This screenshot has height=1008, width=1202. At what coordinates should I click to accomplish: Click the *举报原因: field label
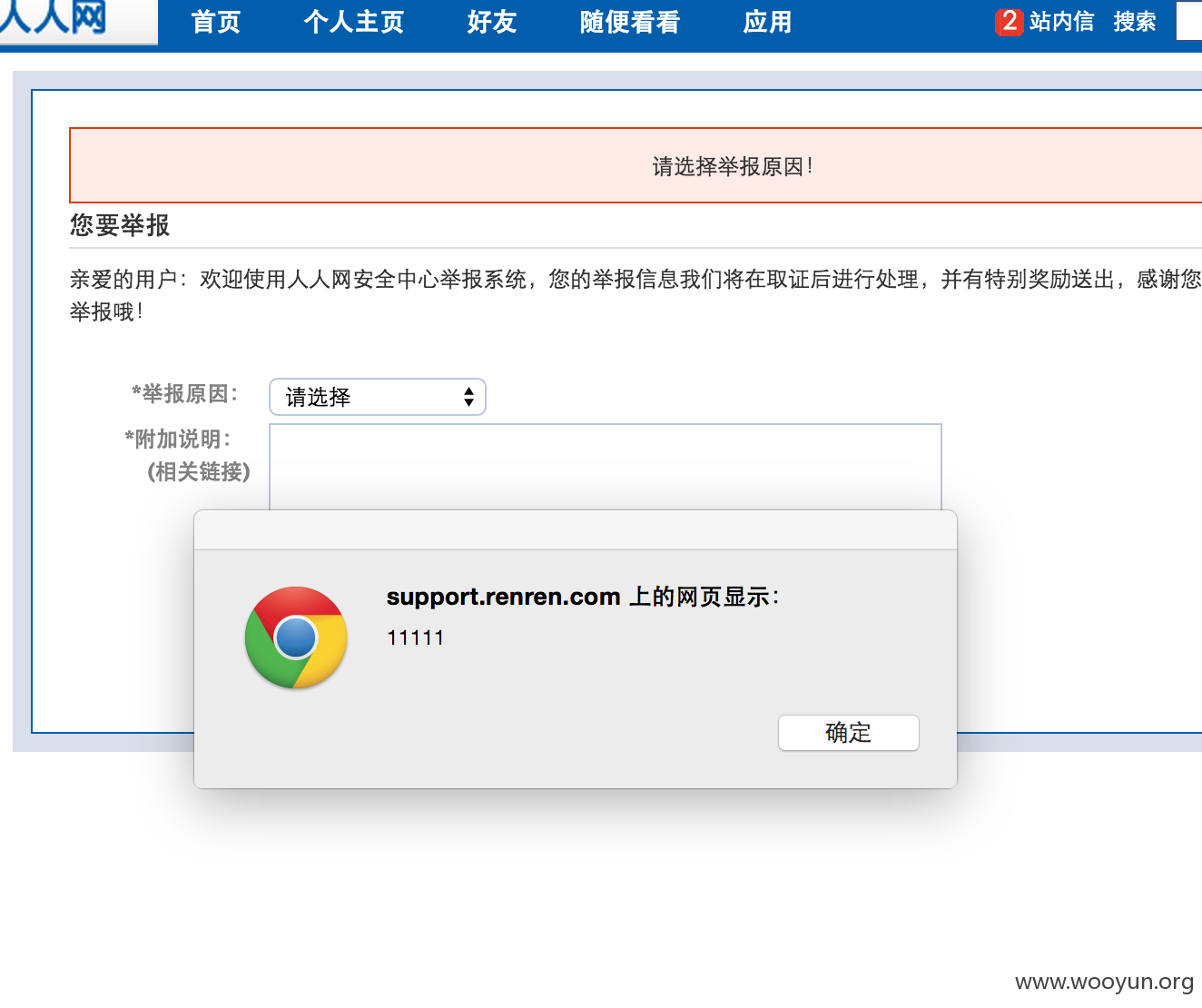(185, 394)
